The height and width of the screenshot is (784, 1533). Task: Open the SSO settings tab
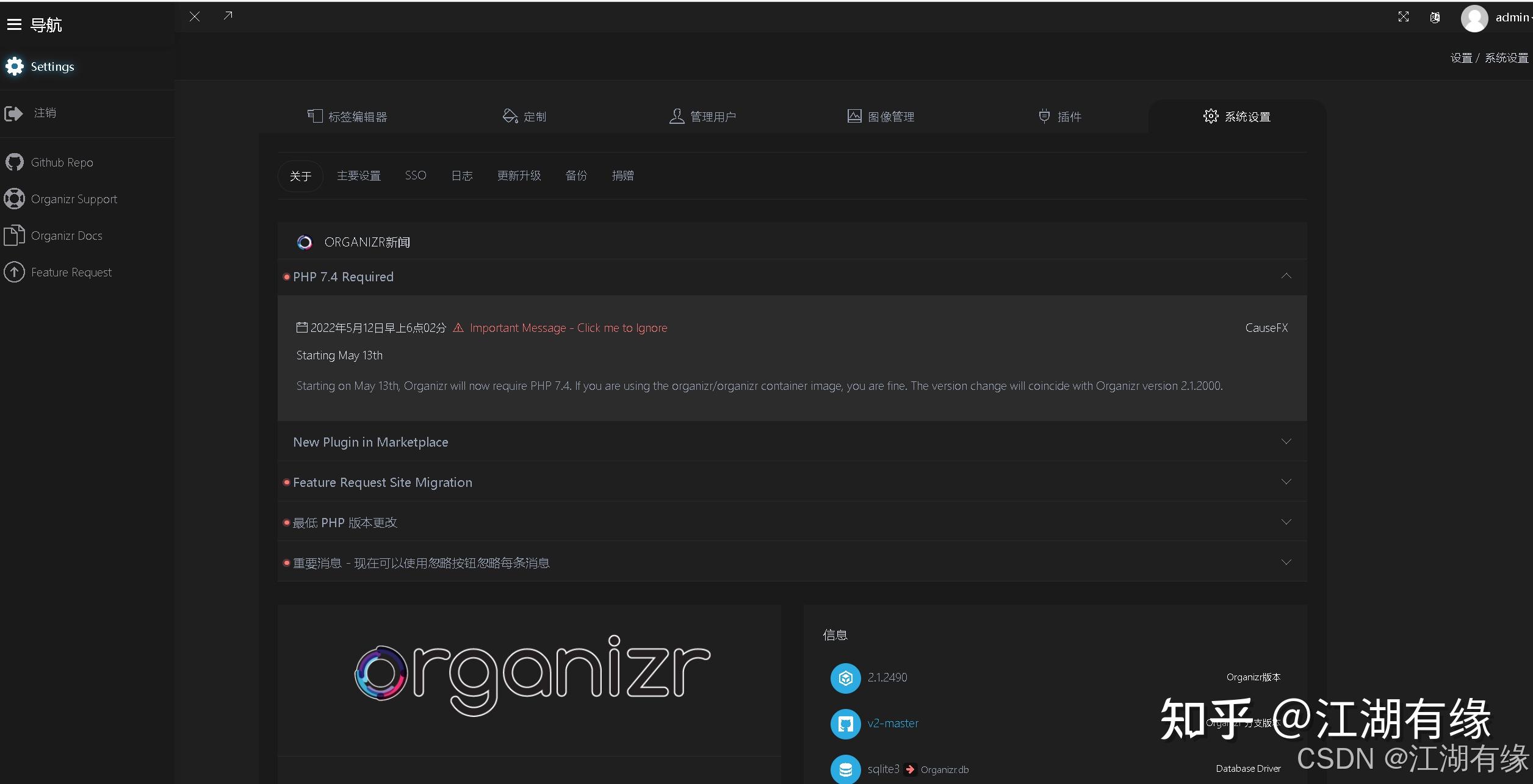tap(415, 176)
